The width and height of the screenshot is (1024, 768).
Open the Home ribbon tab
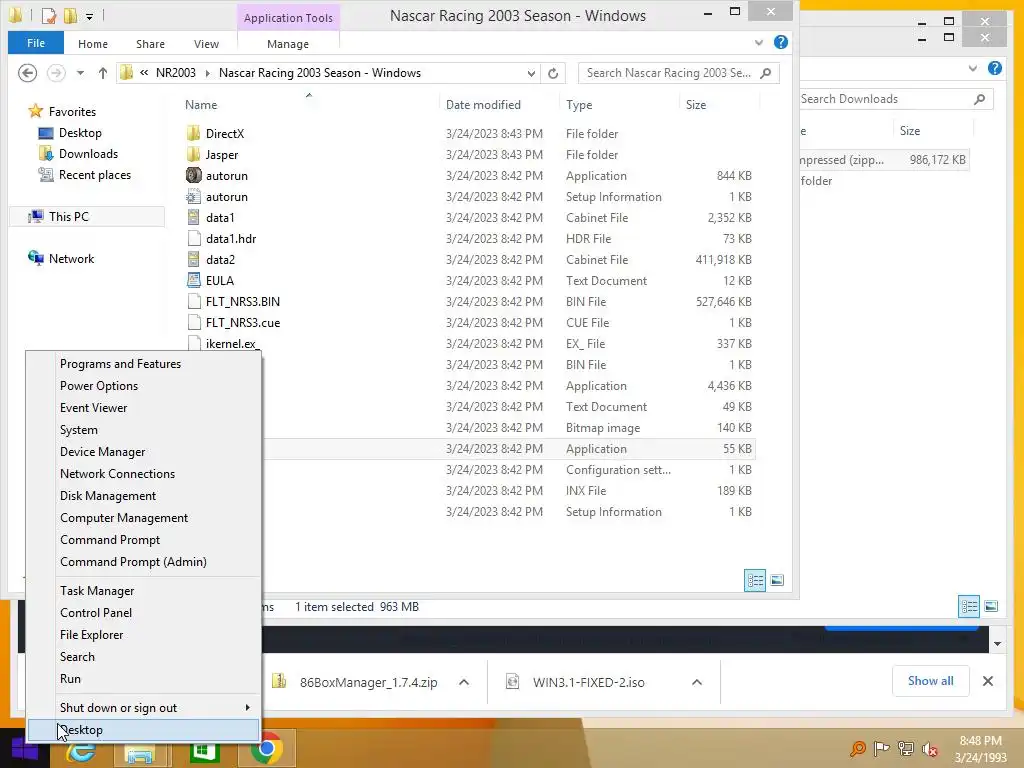pos(93,44)
